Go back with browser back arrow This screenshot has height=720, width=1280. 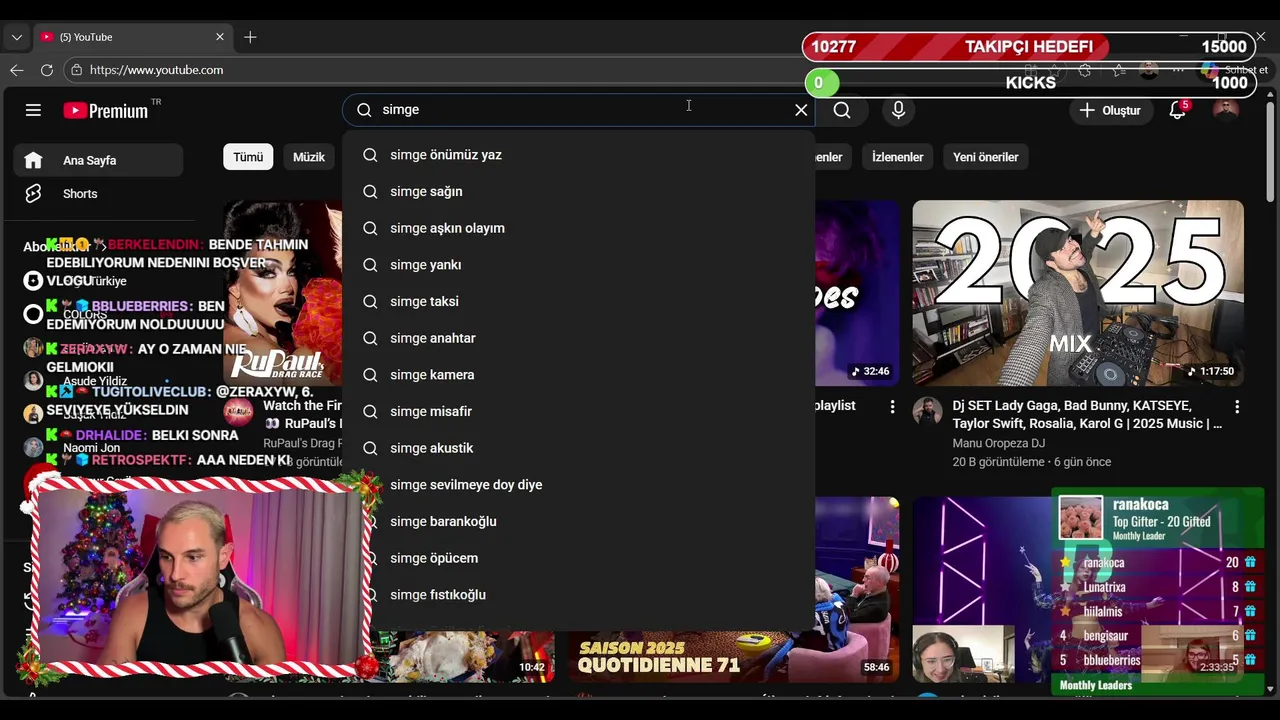pyautogui.click(x=17, y=70)
